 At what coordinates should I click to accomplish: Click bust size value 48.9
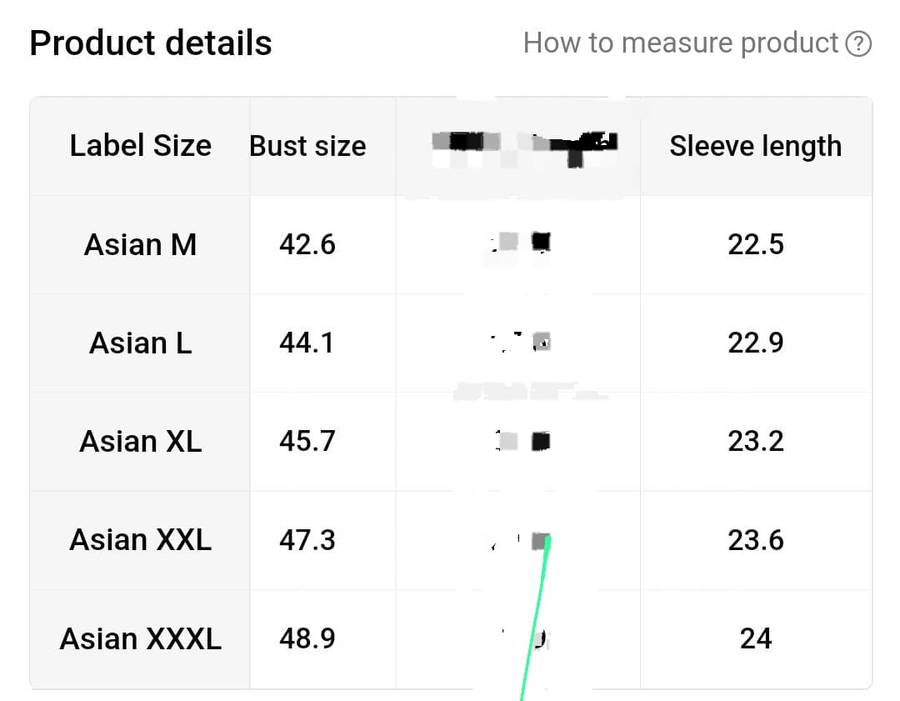tap(307, 638)
